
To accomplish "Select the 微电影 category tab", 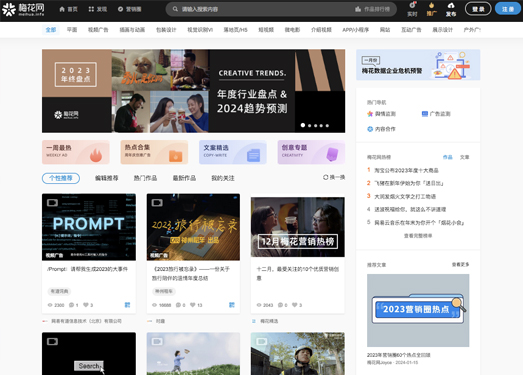I will (x=292, y=30).
